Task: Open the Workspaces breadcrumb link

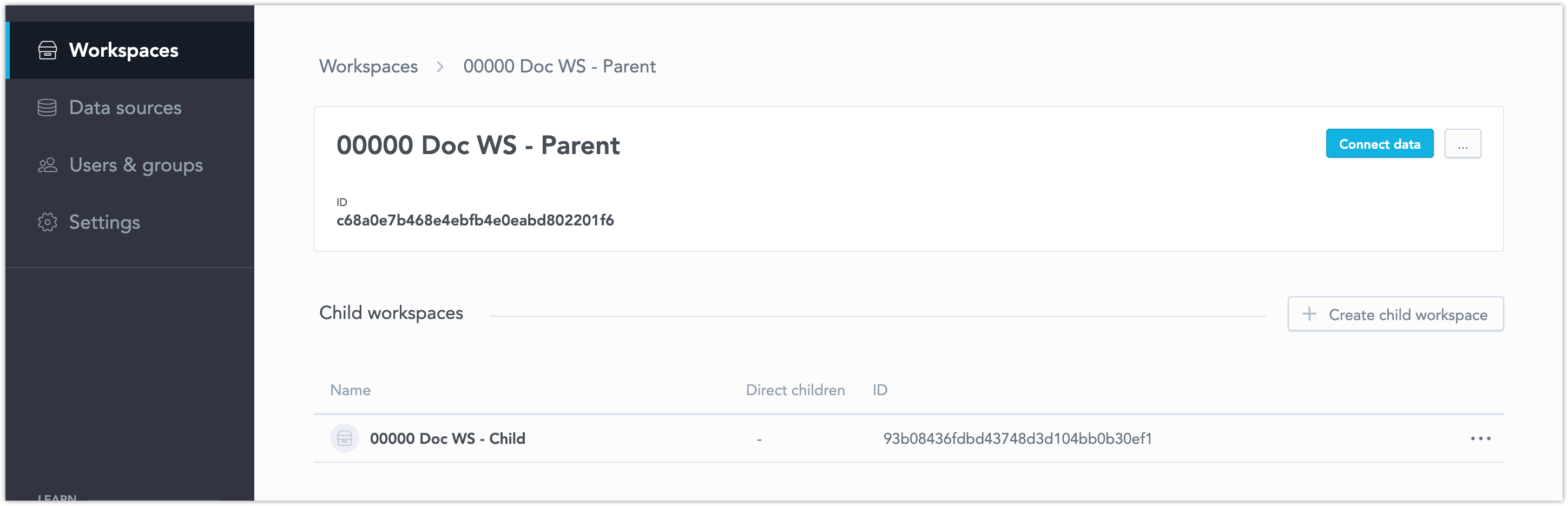Action: 368,66
